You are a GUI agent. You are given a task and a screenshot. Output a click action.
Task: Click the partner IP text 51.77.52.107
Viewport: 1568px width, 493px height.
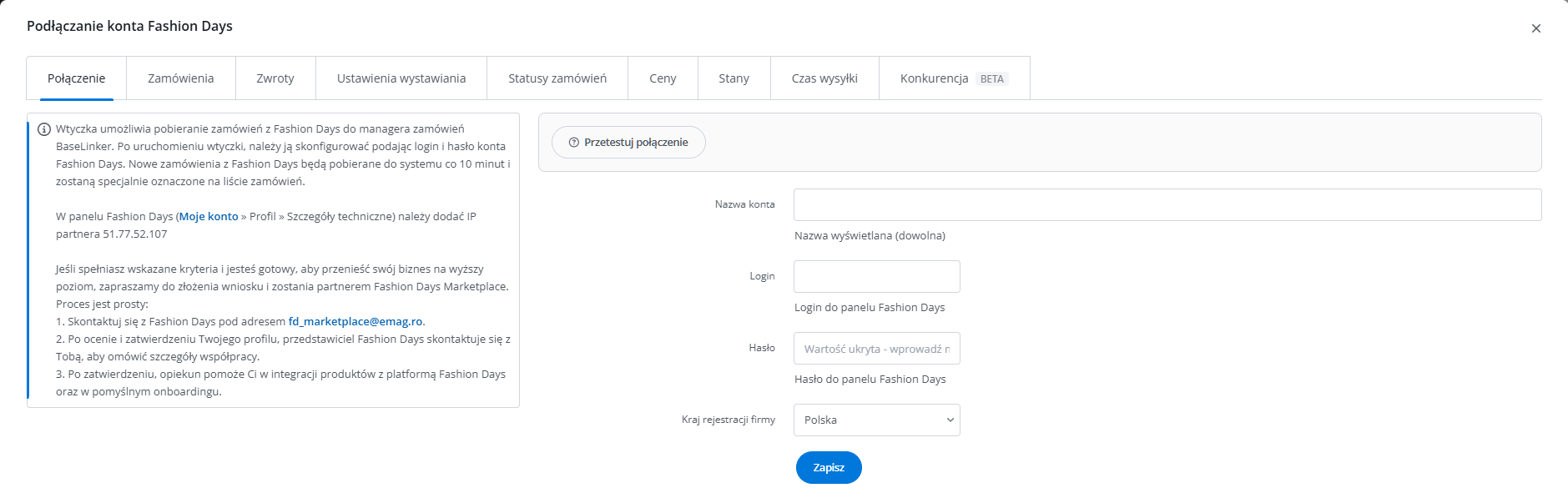coord(135,234)
